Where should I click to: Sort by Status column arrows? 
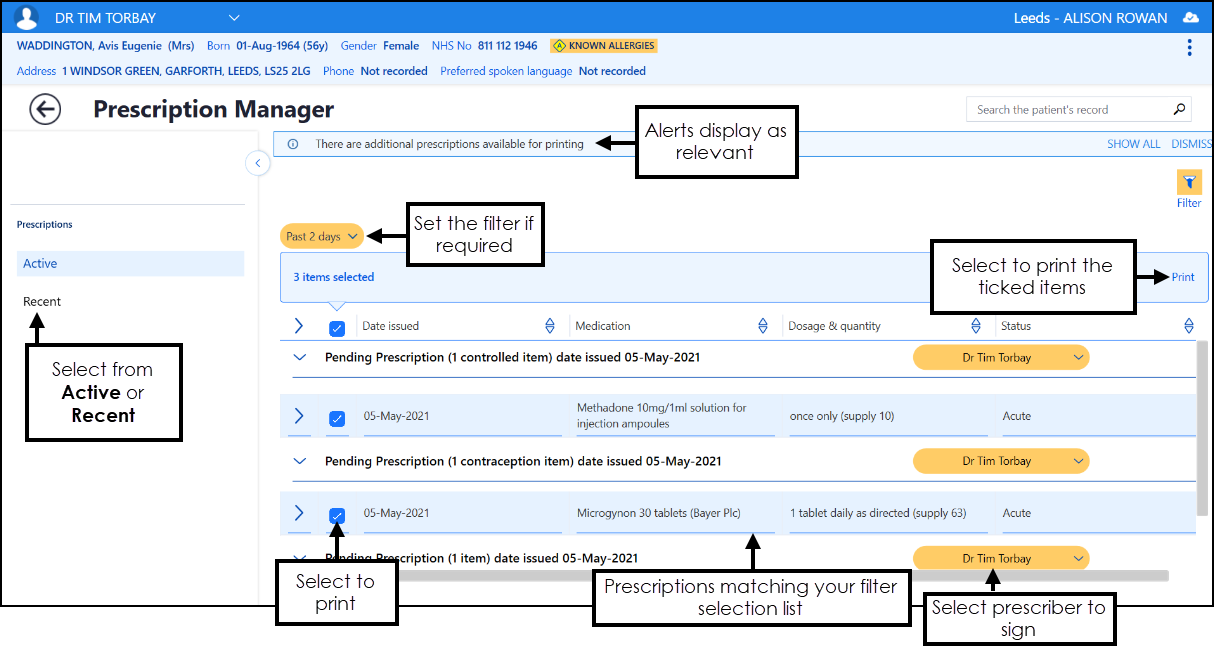point(1188,326)
